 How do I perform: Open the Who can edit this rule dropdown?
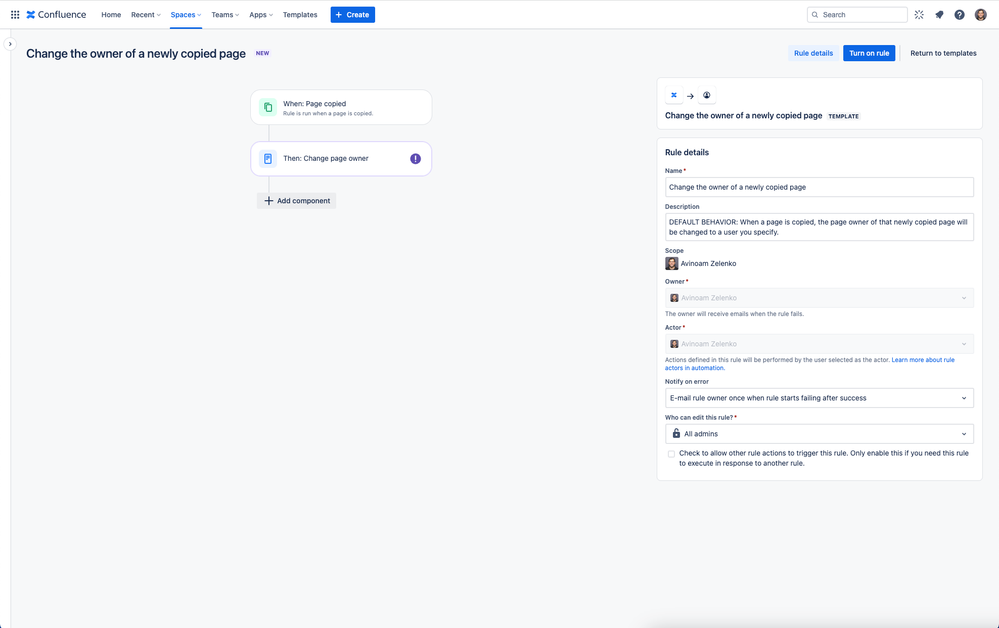click(x=819, y=434)
